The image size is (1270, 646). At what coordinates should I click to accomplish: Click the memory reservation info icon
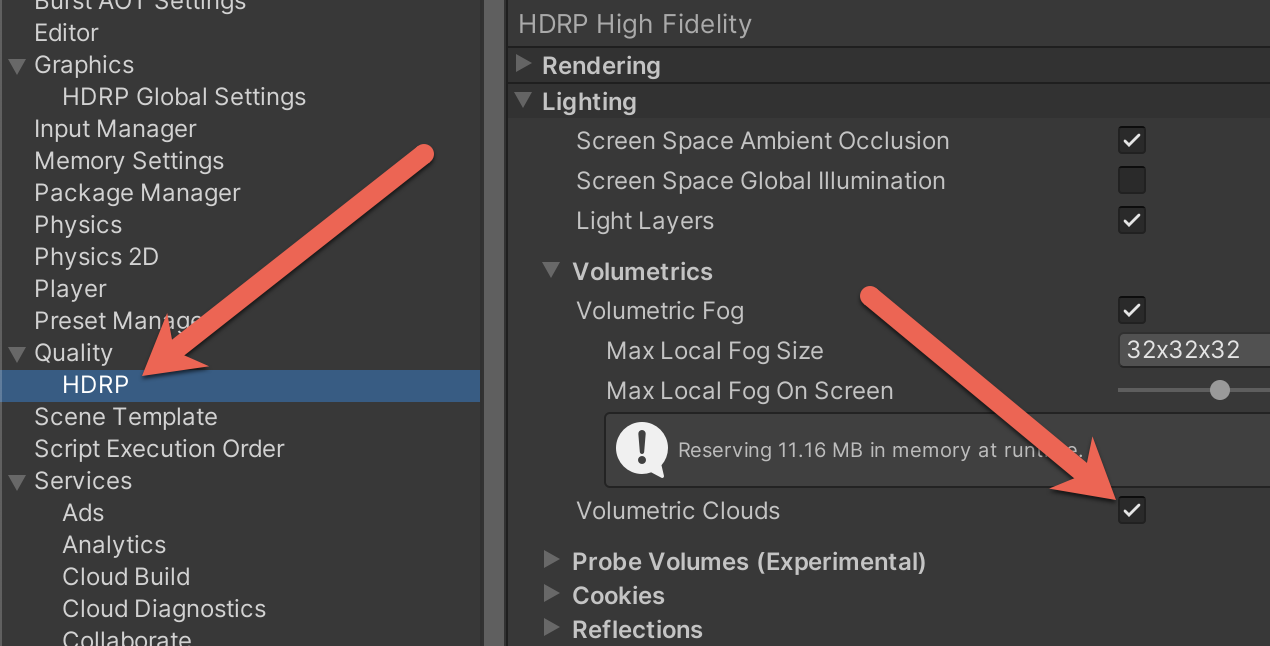[641, 449]
